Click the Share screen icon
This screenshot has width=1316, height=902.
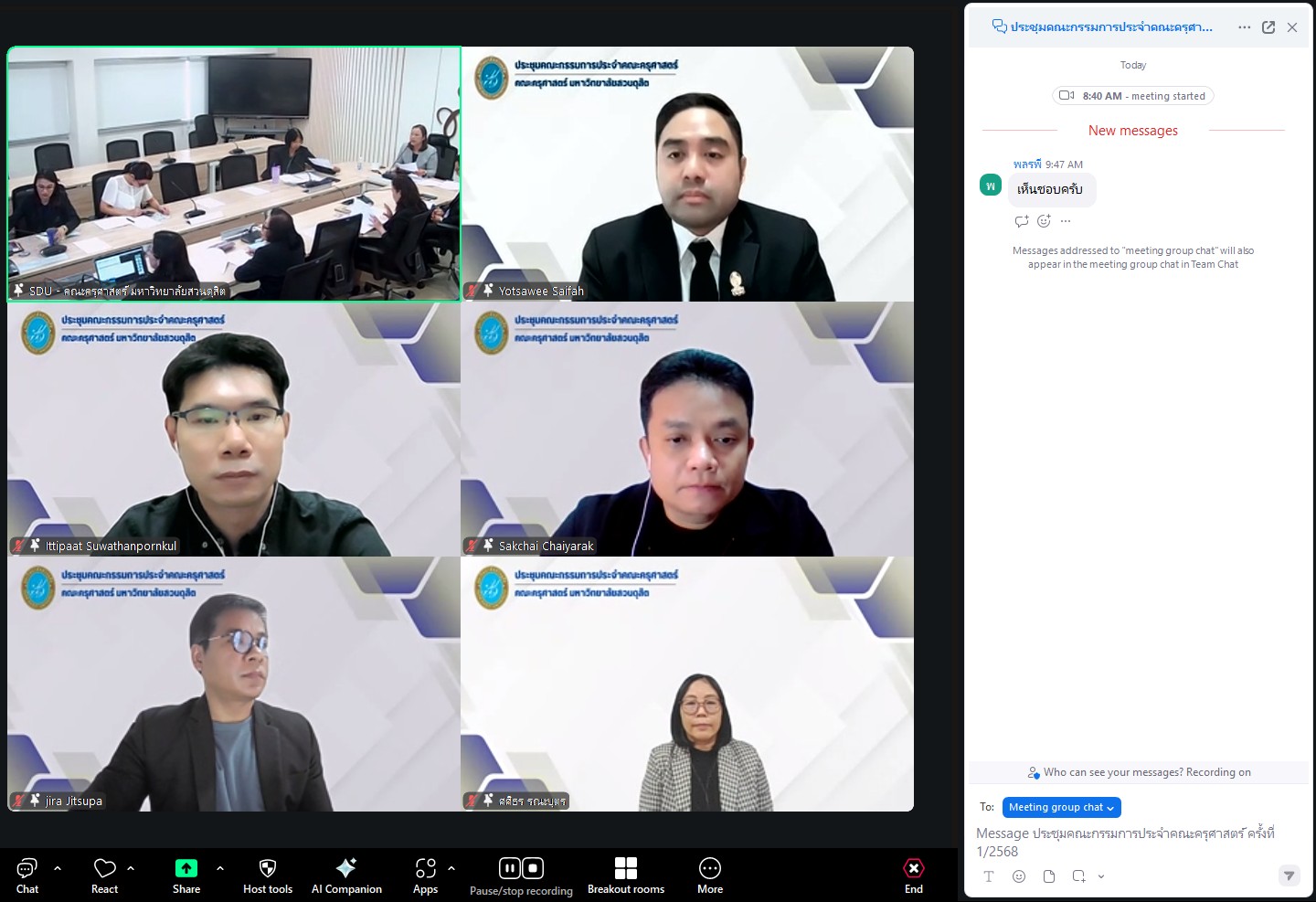click(x=186, y=868)
